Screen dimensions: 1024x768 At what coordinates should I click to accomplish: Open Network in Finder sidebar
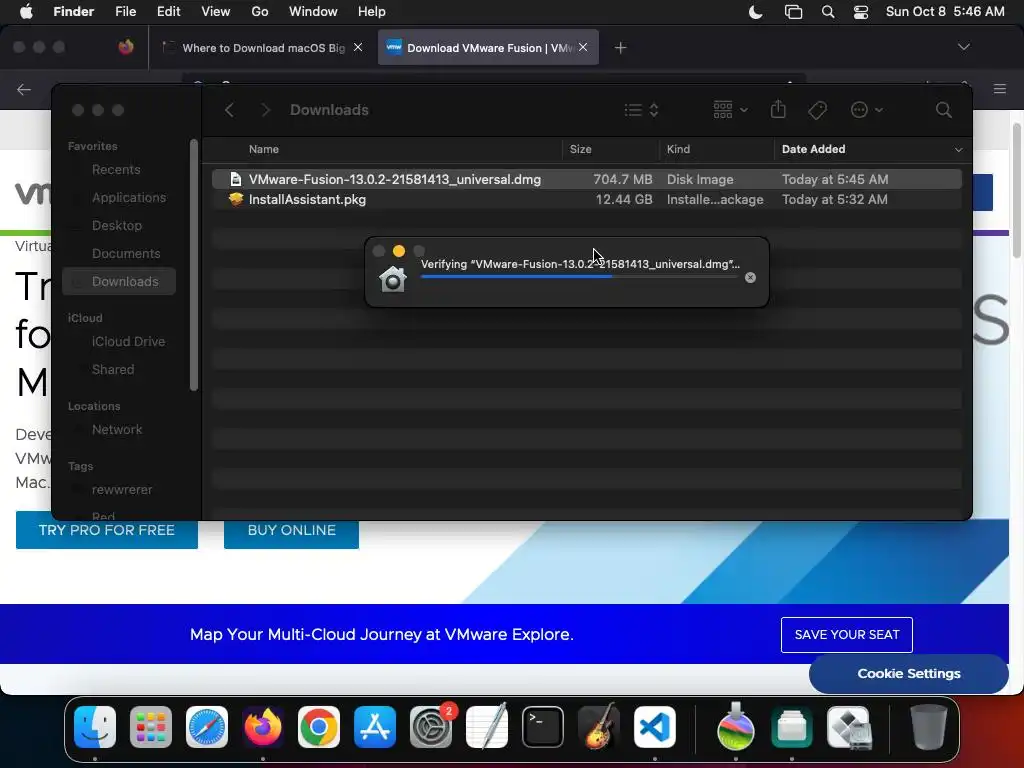point(117,430)
